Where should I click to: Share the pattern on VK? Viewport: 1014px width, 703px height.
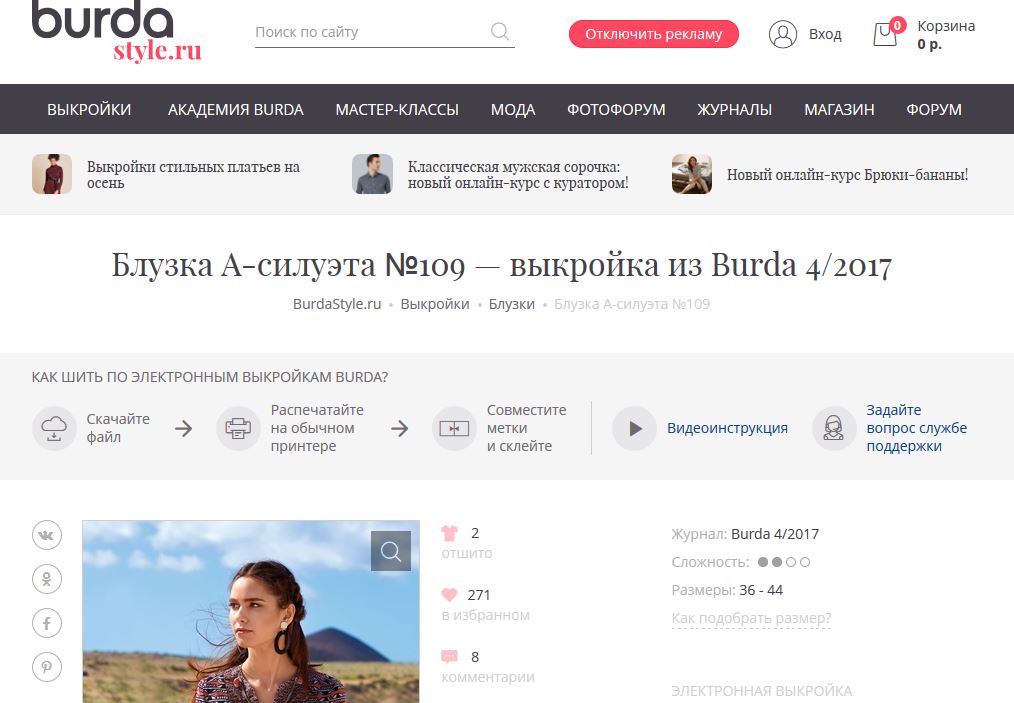(x=47, y=535)
